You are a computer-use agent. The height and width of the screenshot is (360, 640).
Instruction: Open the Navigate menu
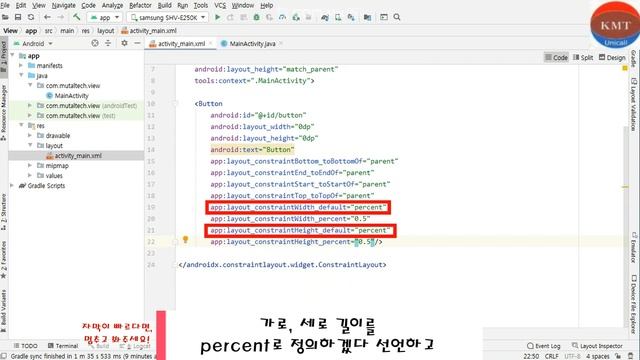pos(63,5)
